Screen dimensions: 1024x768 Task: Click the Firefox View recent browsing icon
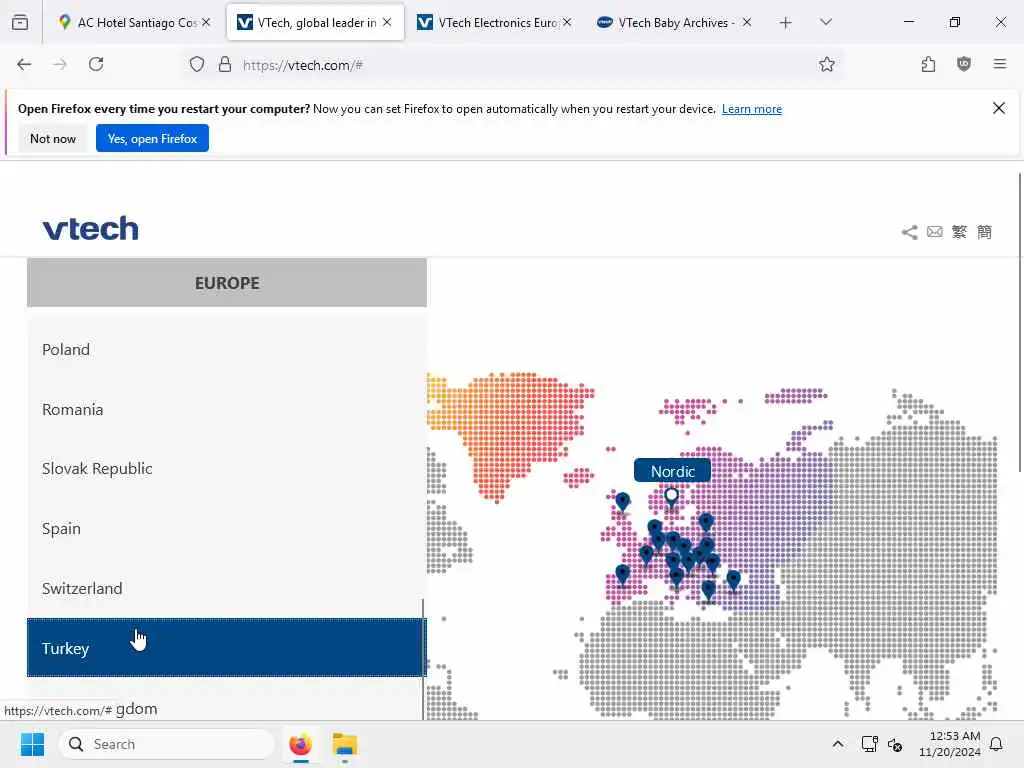point(20,22)
